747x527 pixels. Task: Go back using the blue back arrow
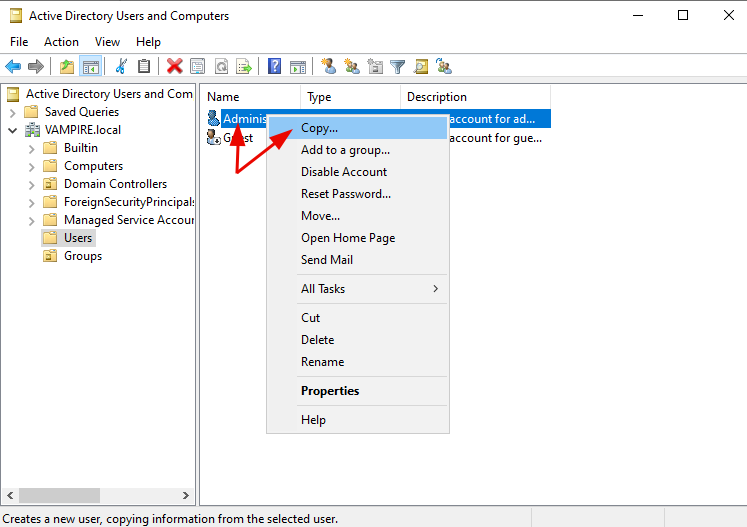coord(13,66)
